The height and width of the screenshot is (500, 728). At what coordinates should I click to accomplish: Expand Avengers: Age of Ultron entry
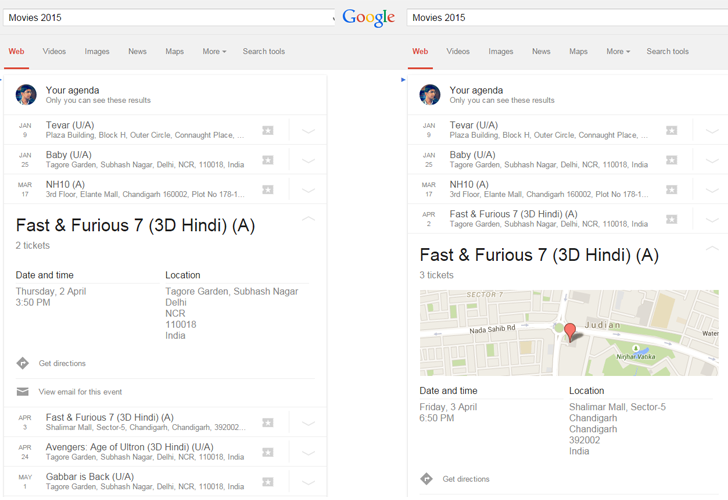click(x=308, y=453)
